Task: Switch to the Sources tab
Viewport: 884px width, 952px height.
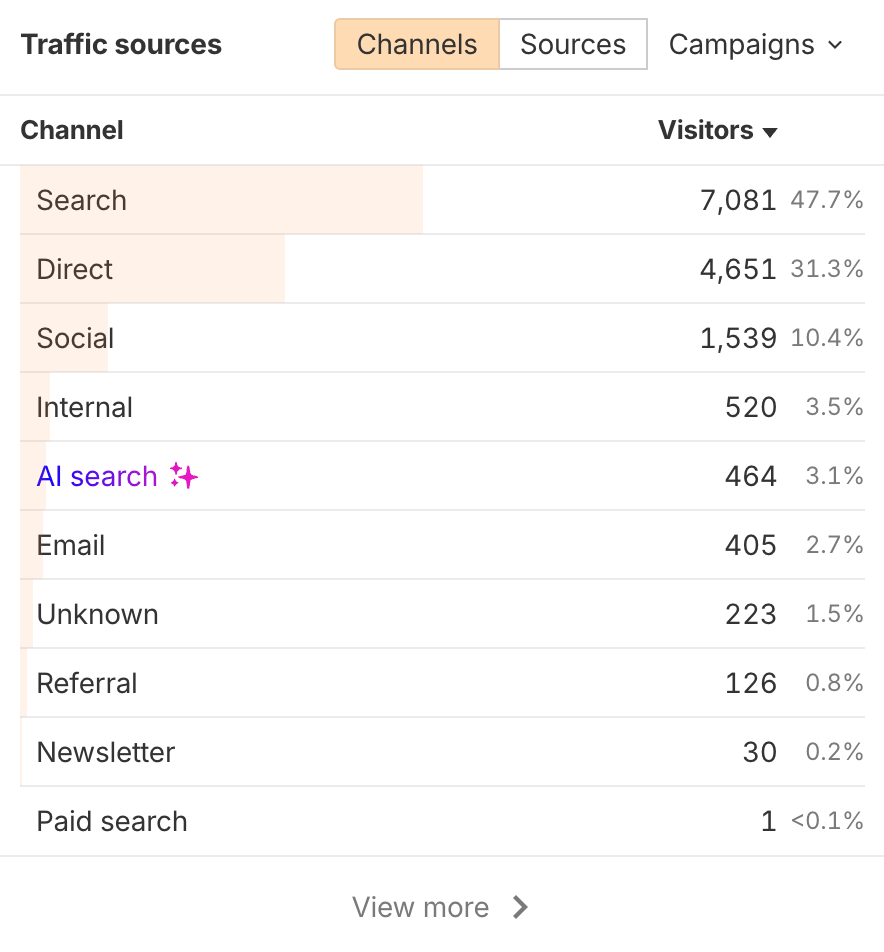Action: [572, 44]
